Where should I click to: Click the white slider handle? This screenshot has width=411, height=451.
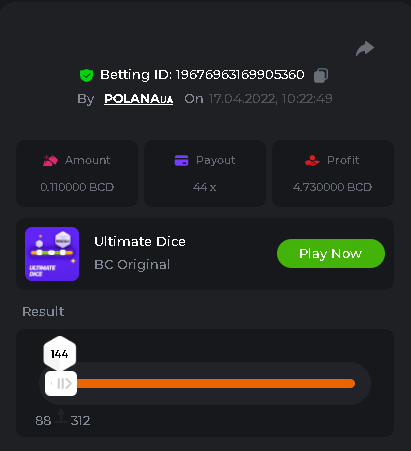pyautogui.click(x=61, y=383)
